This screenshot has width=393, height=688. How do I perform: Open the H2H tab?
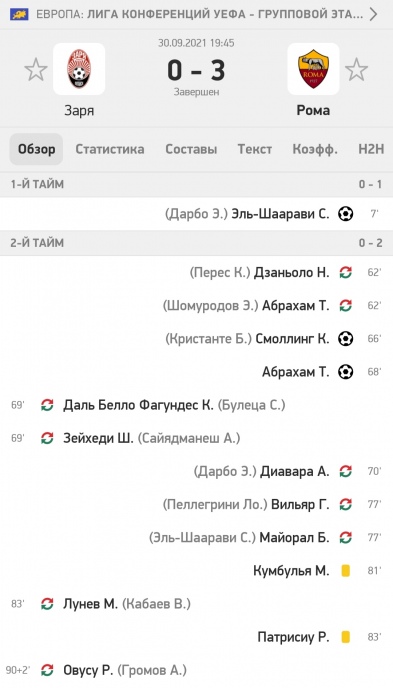point(371,149)
